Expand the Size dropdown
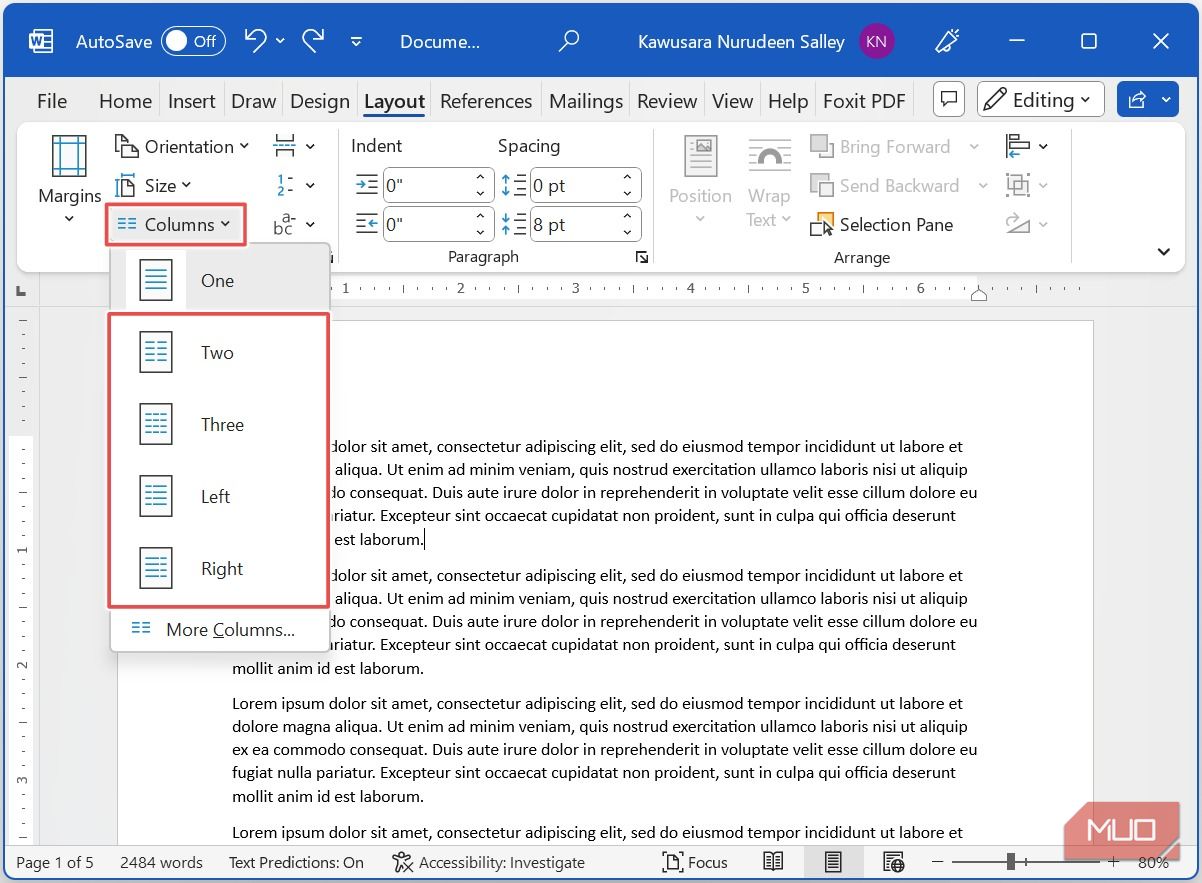This screenshot has height=883, width=1202. click(x=154, y=186)
